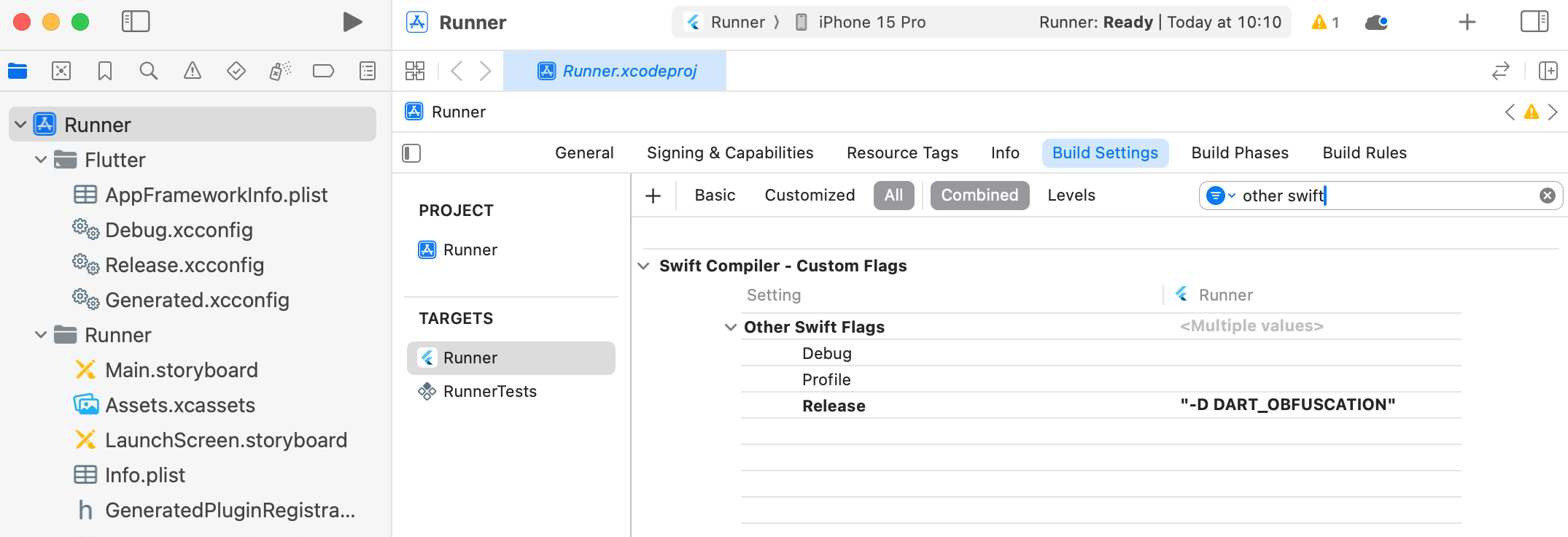Collapse the Flutter folder group
The image size is (1568, 537).
coord(41,160)
